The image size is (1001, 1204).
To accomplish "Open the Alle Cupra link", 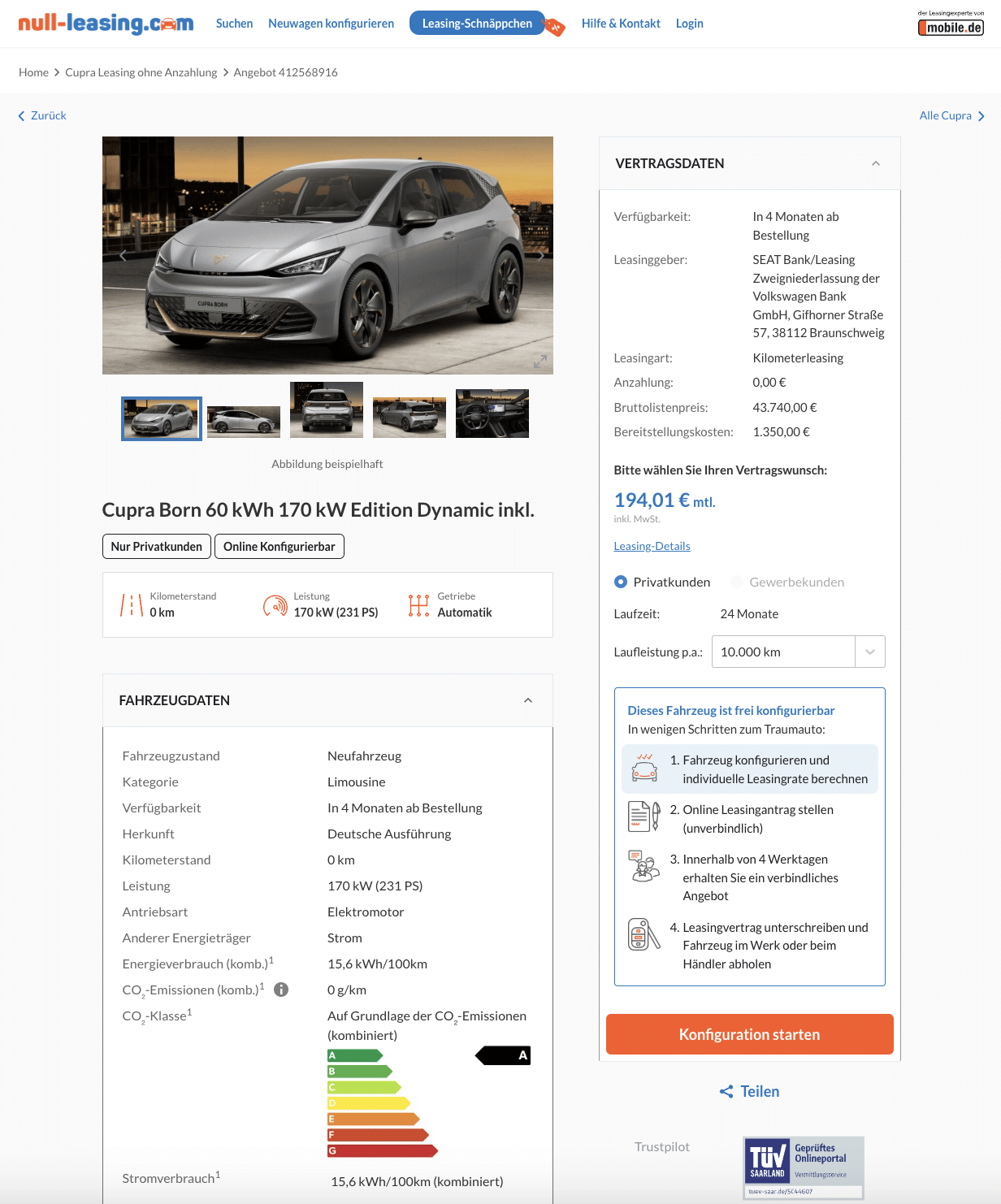I will point(945,115).
